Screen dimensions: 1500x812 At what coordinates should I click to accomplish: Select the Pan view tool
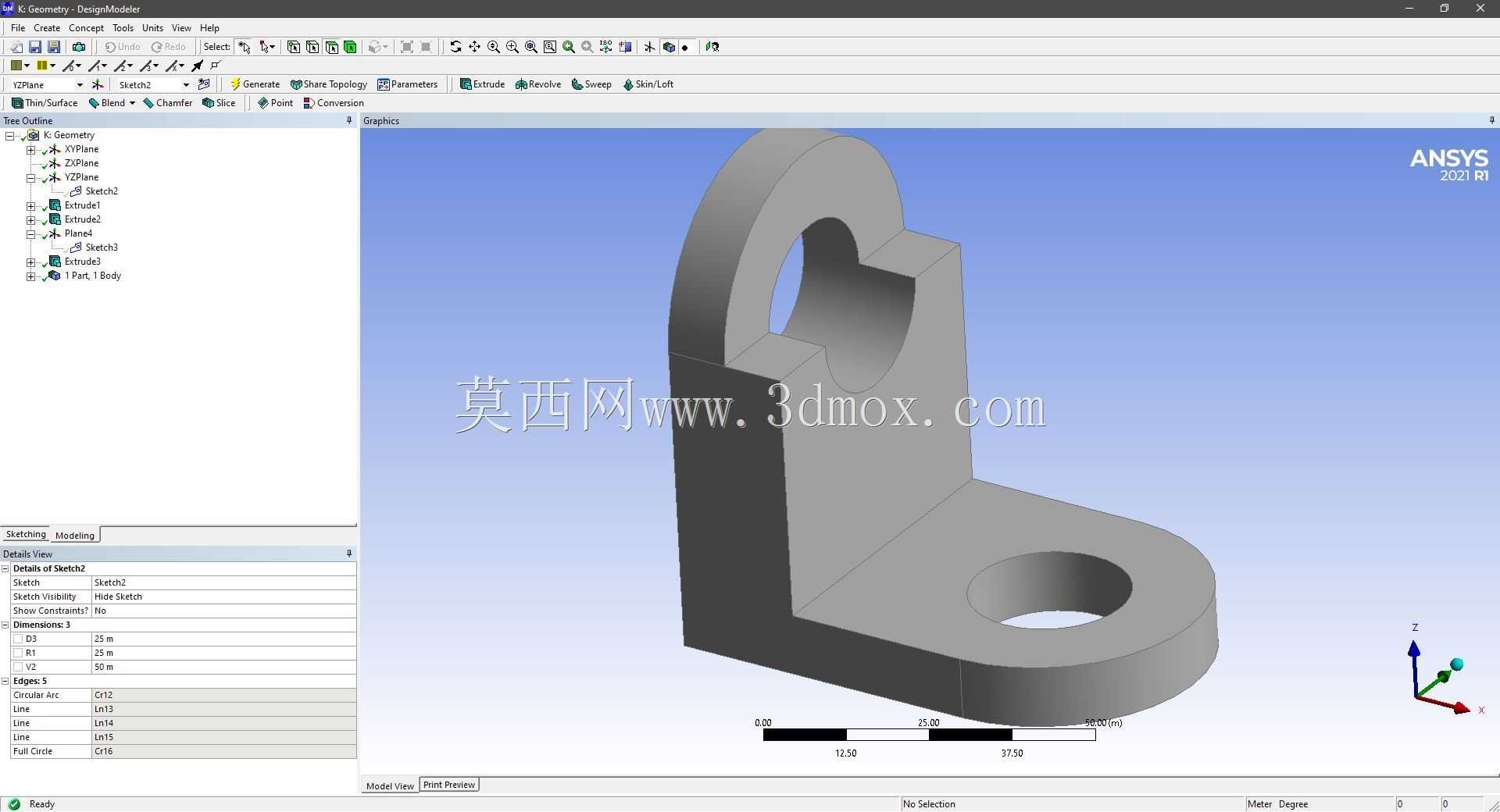(x=474, y=47)
